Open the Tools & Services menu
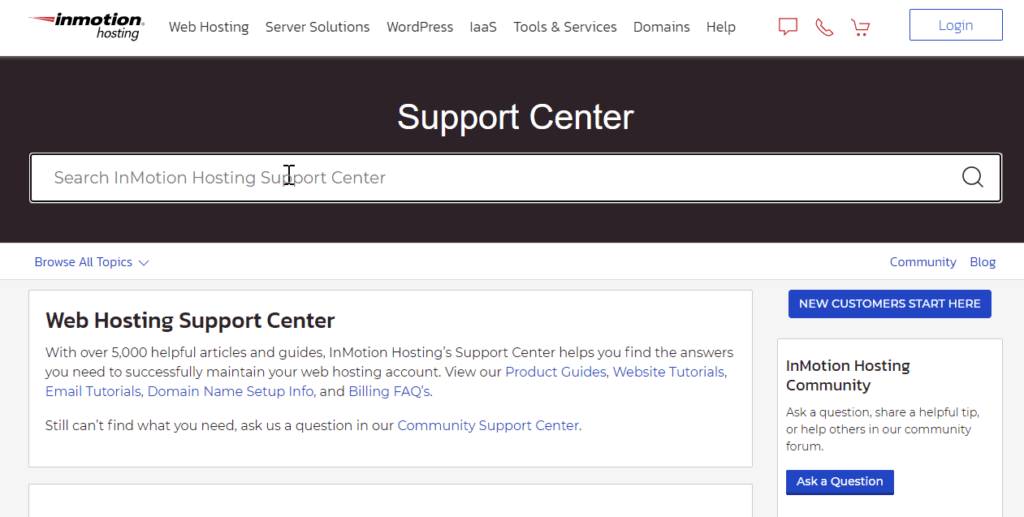Viewport: 1024px width, 517px height. 565,27
